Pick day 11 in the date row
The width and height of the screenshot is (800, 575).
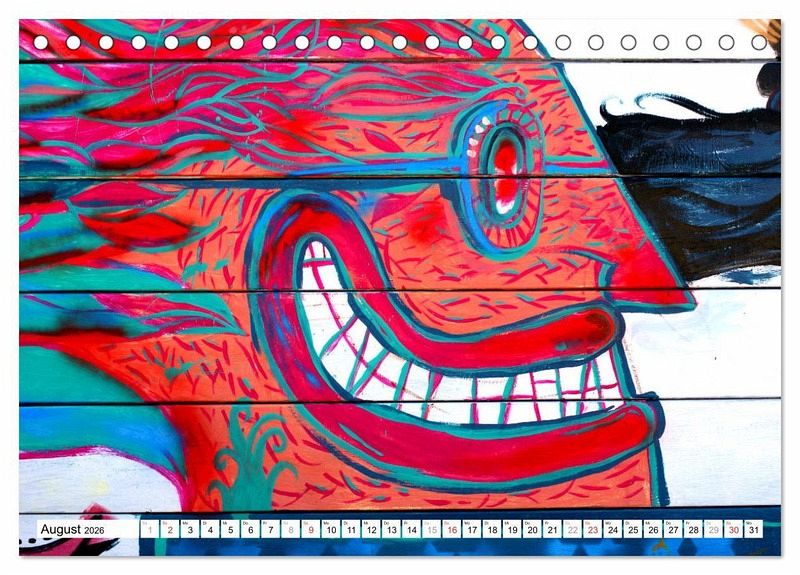tap(351, 529)
